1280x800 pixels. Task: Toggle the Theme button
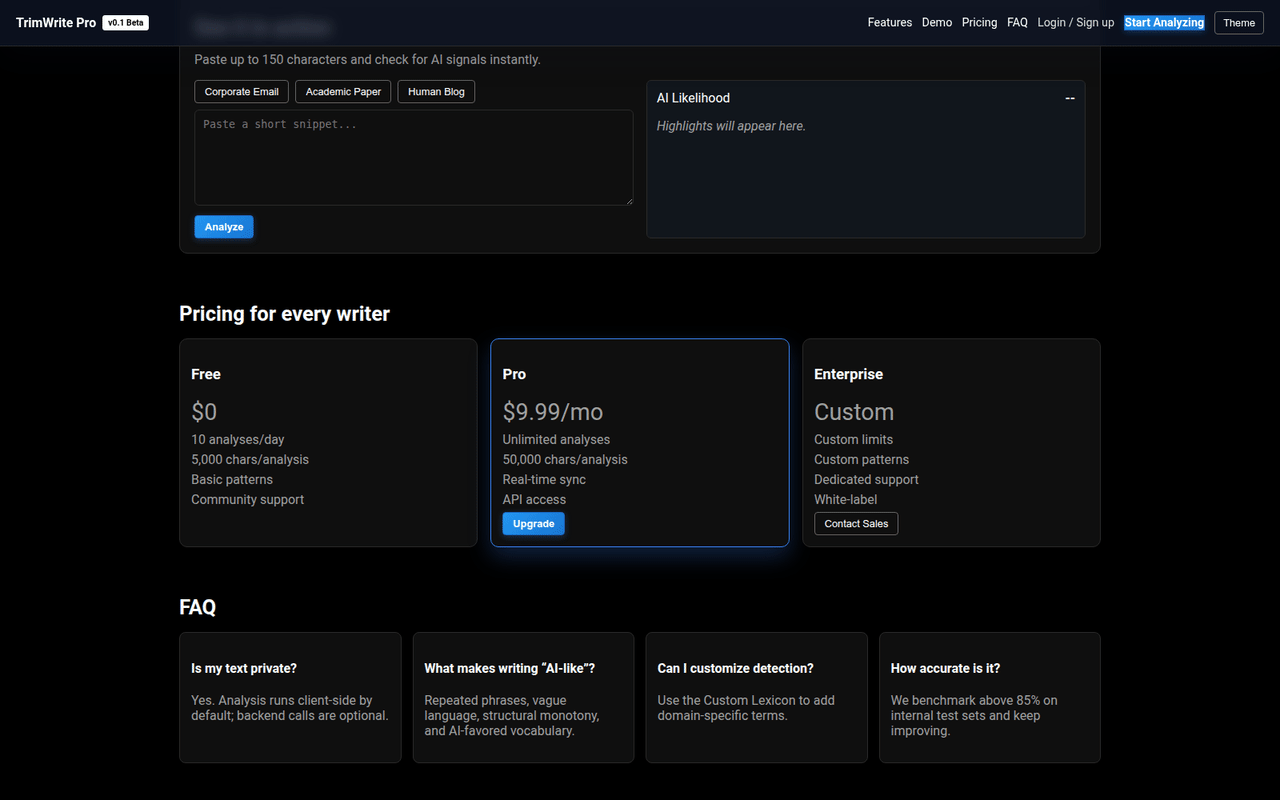(1238, 23)
